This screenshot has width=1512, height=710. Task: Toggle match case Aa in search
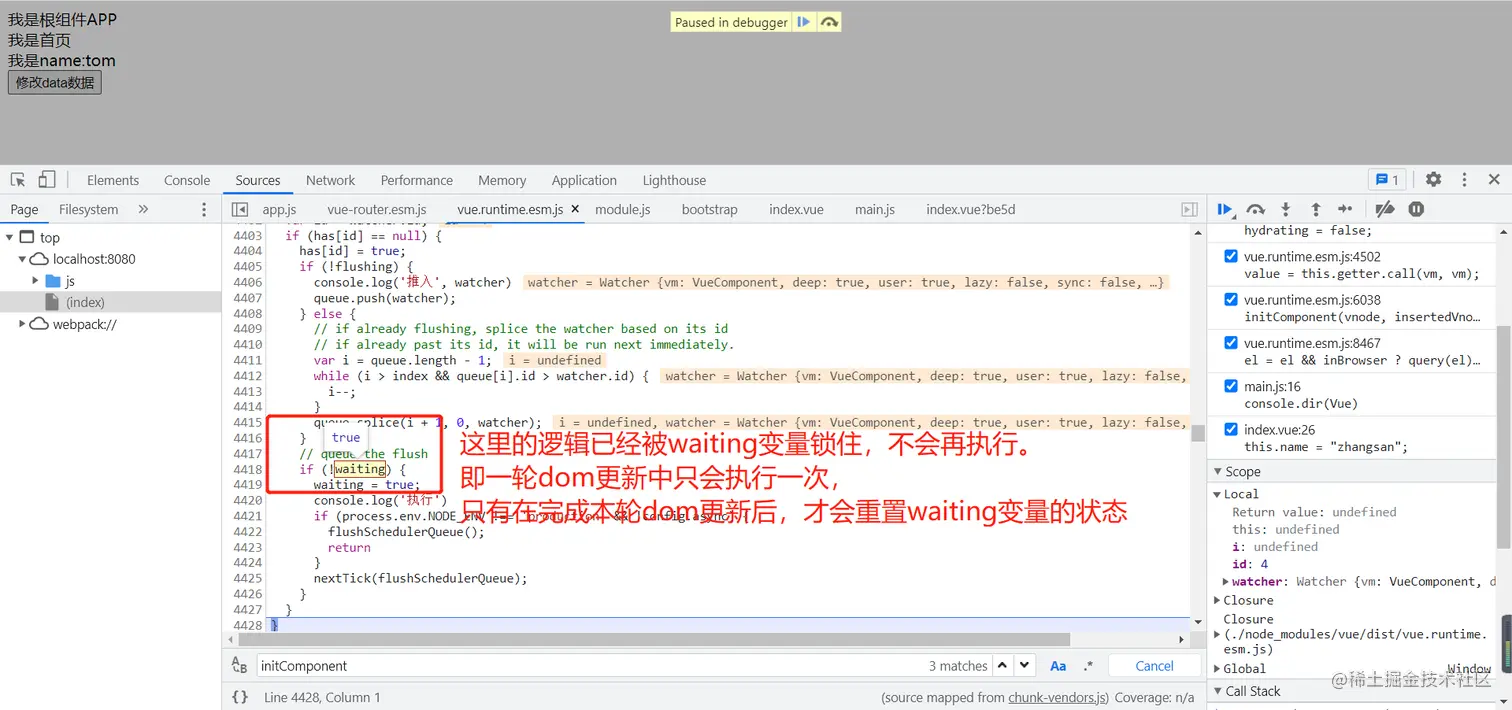(x=1058, y=666)
